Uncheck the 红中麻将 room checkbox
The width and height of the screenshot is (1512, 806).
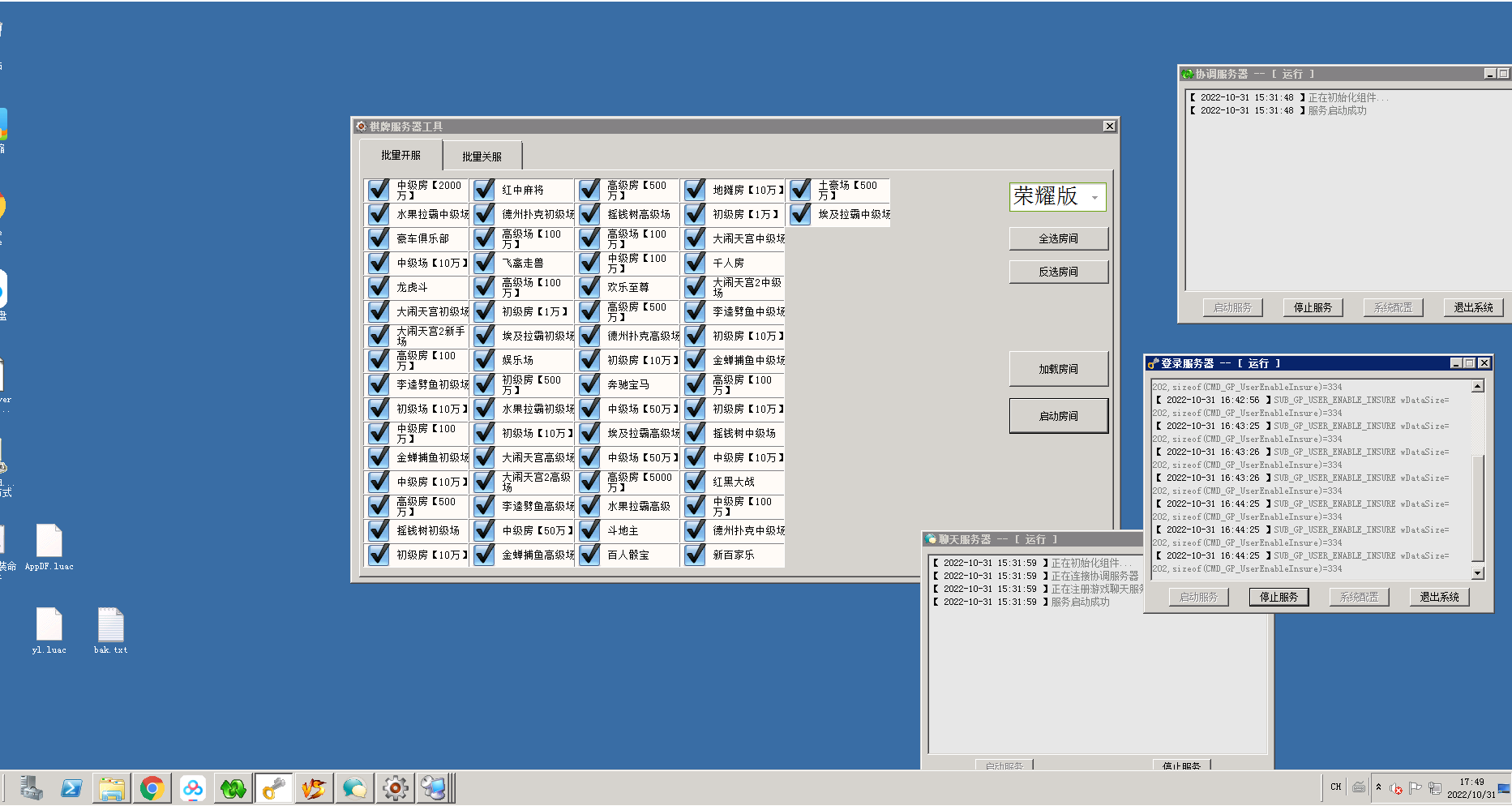click(485, 190)
